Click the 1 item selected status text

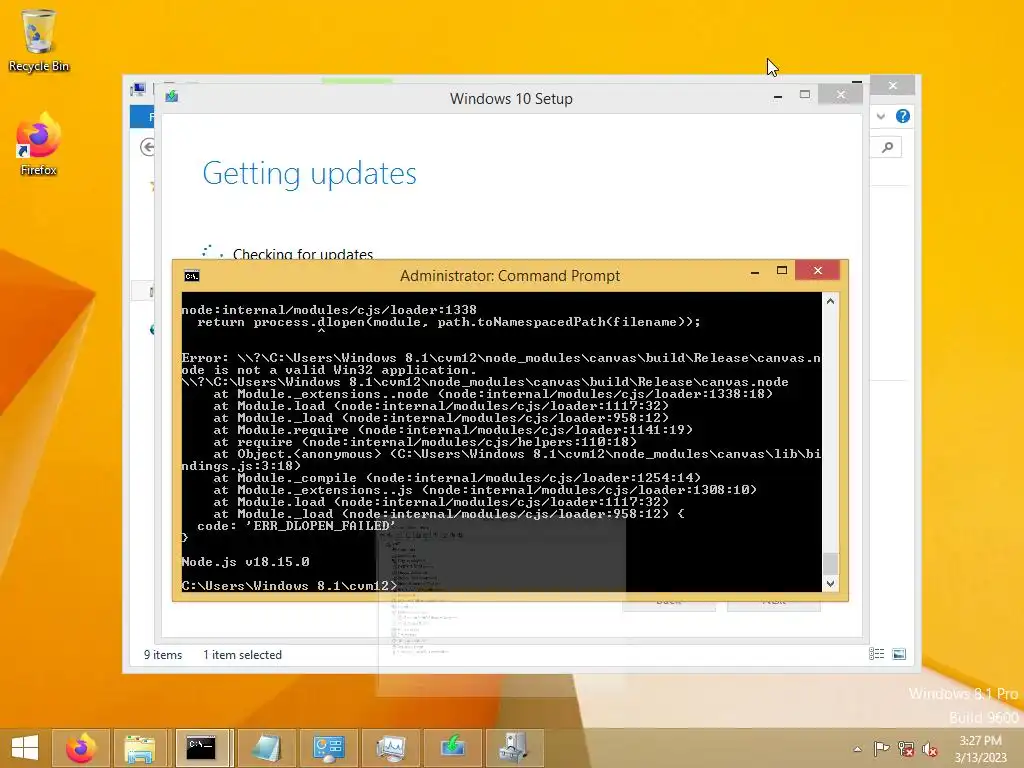click(242, 654)
